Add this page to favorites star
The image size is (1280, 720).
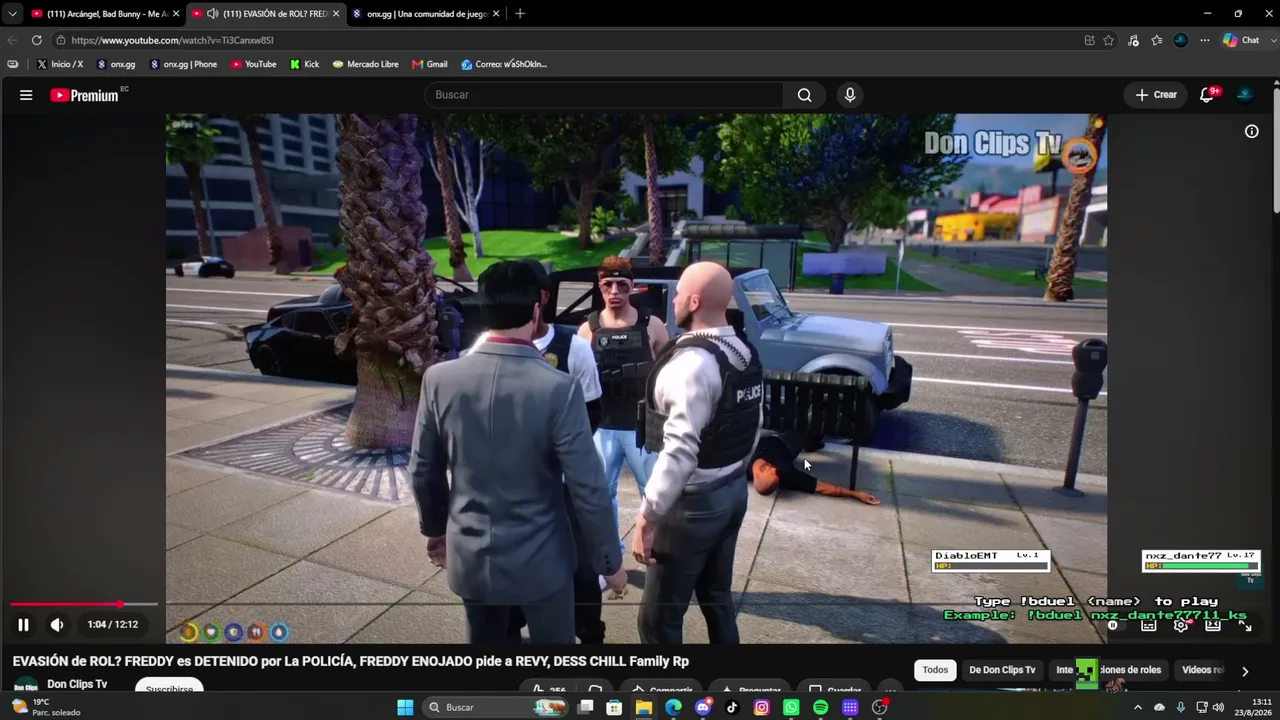(1109, 40)
